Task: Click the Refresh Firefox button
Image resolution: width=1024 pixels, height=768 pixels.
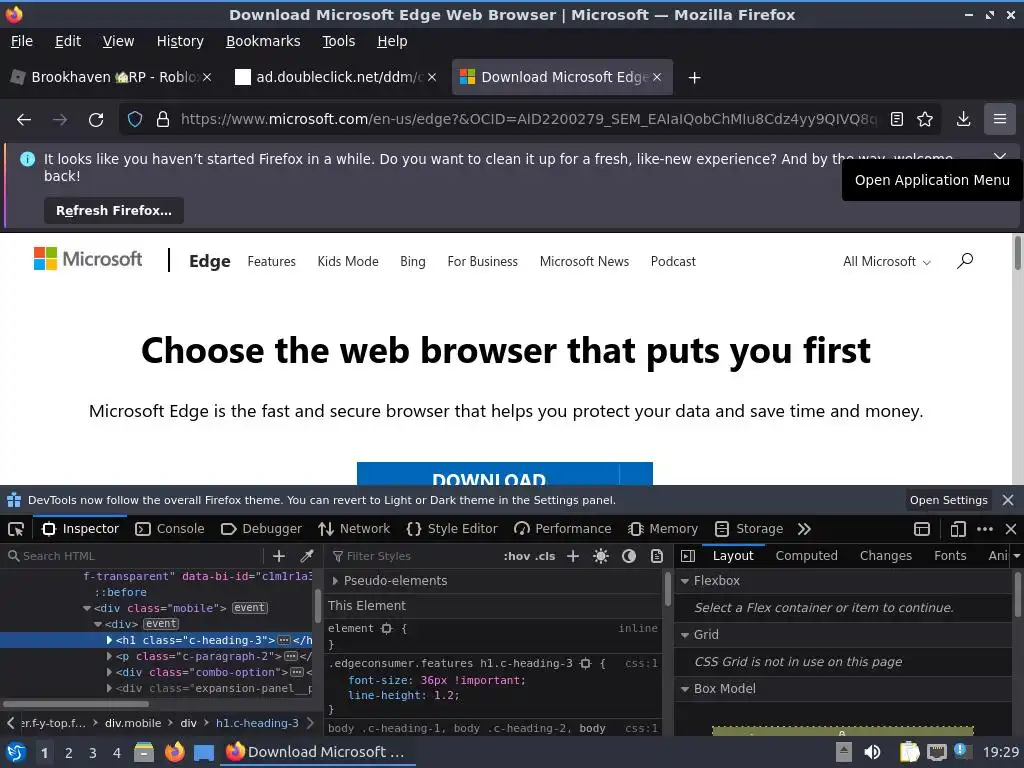Action: pyautogui.click(x=114, y=211)
